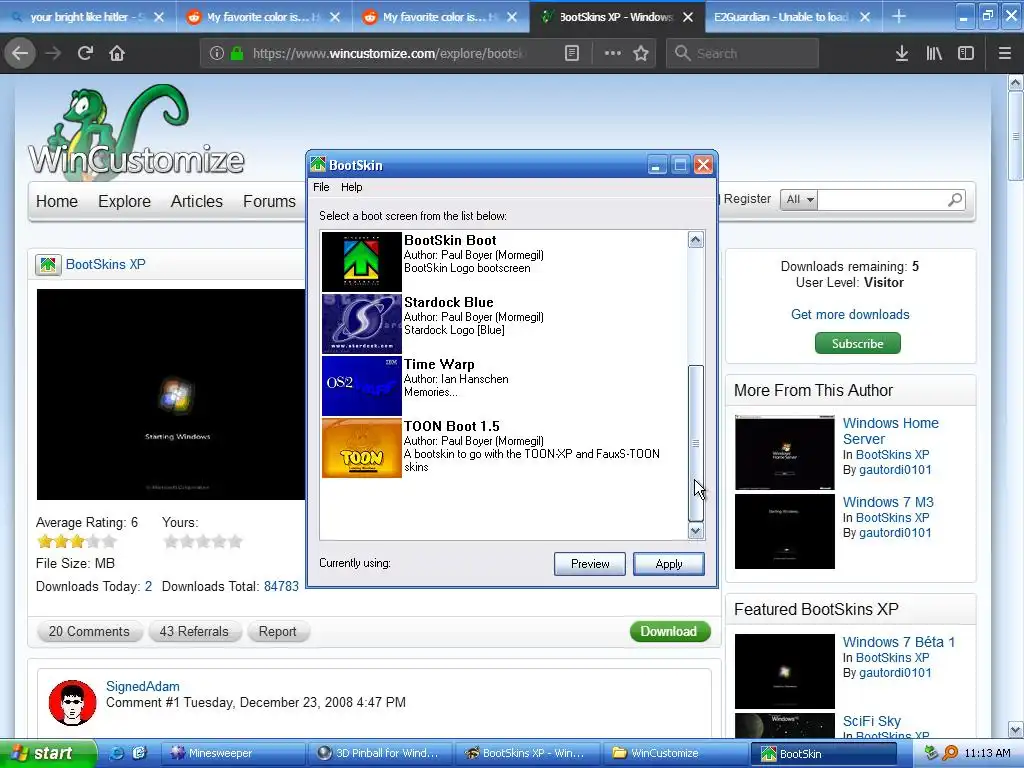Open Windows Home Server link
The image size is (1024, 768).
pos(890,431)
